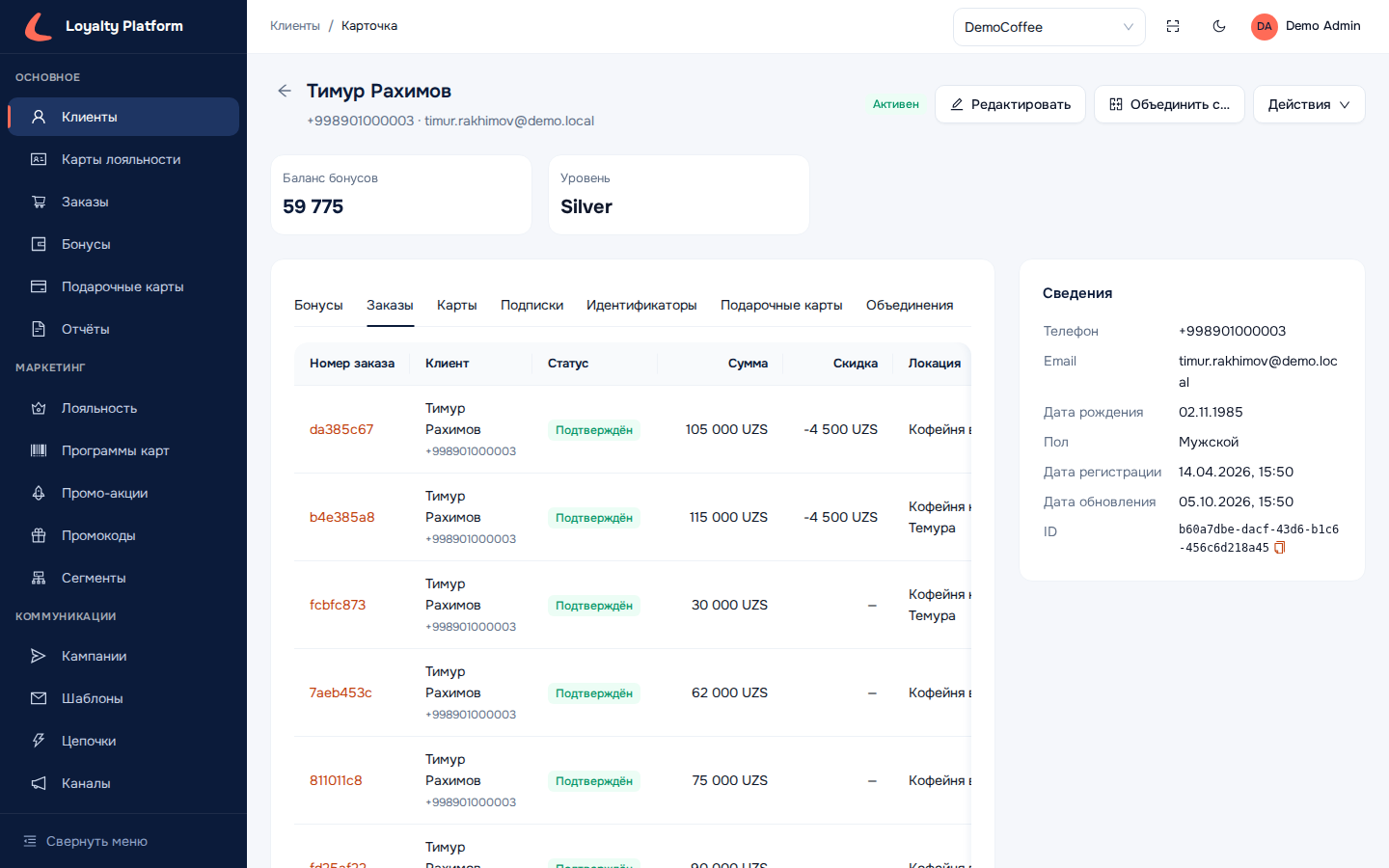Click the Промокоды gift icon

click(x=39, y=535)
